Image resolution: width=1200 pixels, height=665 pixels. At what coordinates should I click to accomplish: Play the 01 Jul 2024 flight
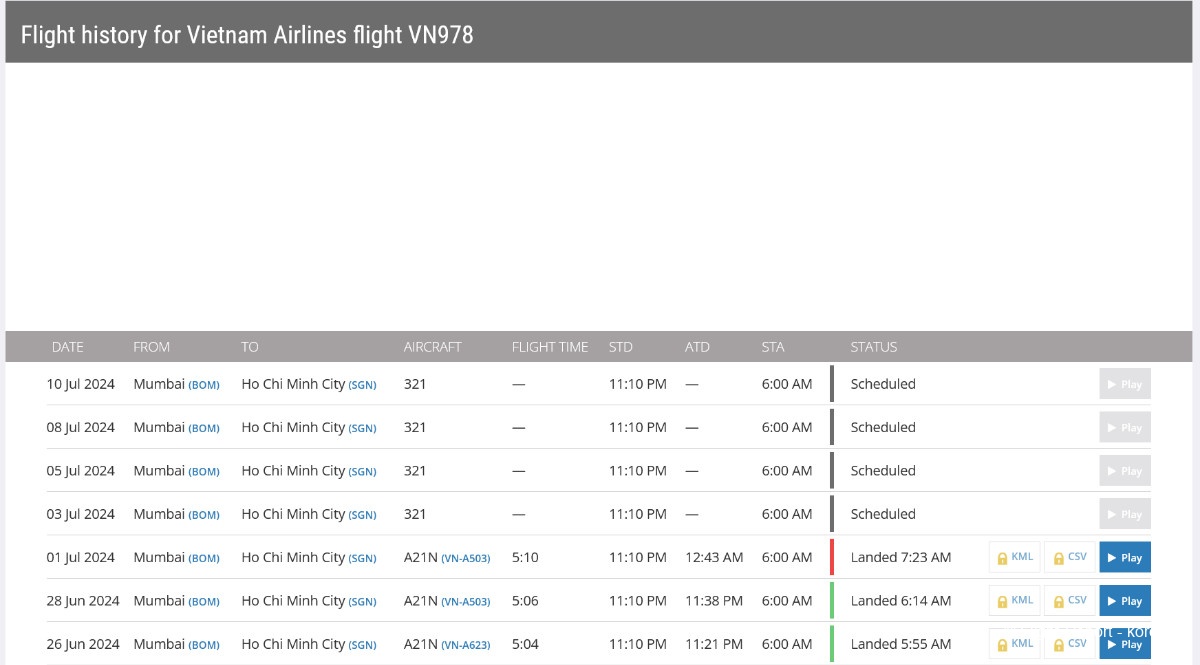tap(1125, 557)
